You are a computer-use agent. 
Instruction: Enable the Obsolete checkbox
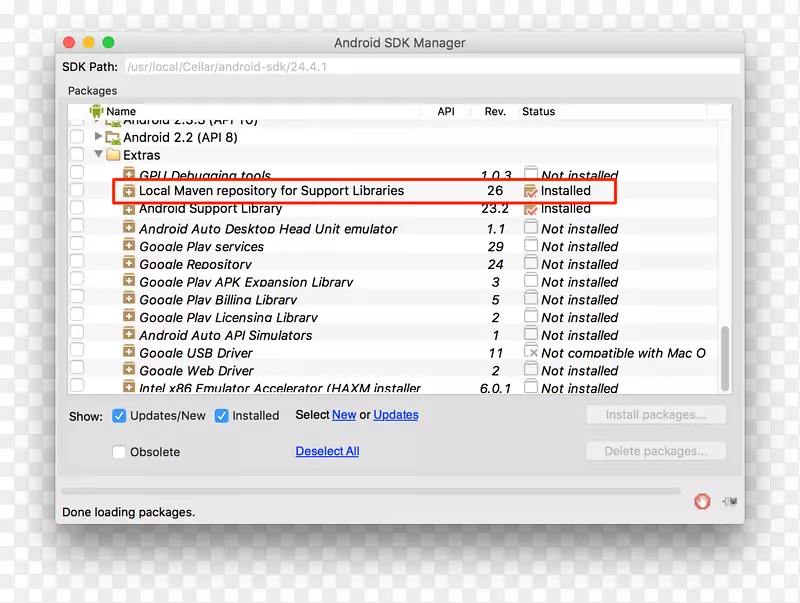point(119,452)
